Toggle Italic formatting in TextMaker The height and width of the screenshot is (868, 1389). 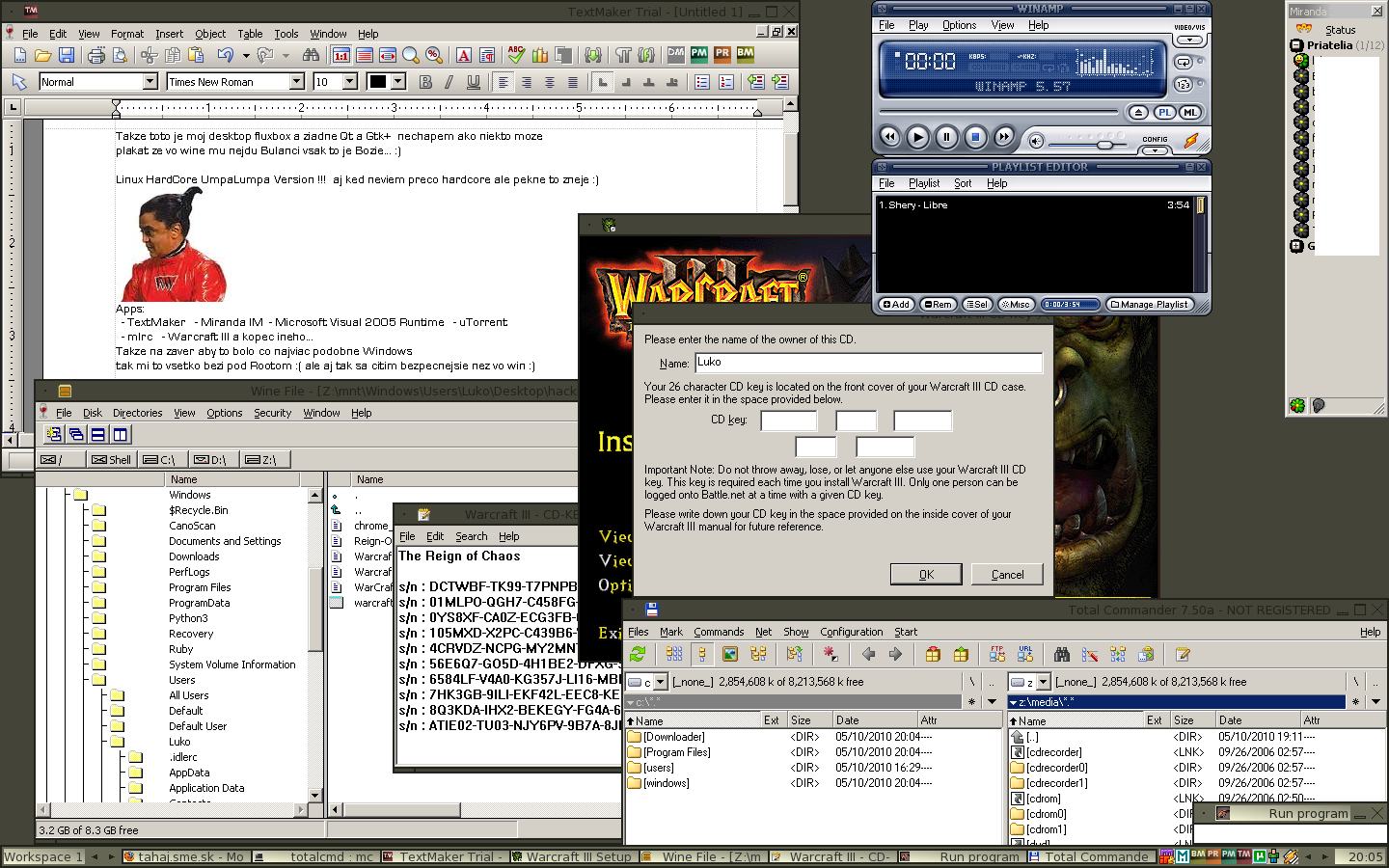(449, 82)
